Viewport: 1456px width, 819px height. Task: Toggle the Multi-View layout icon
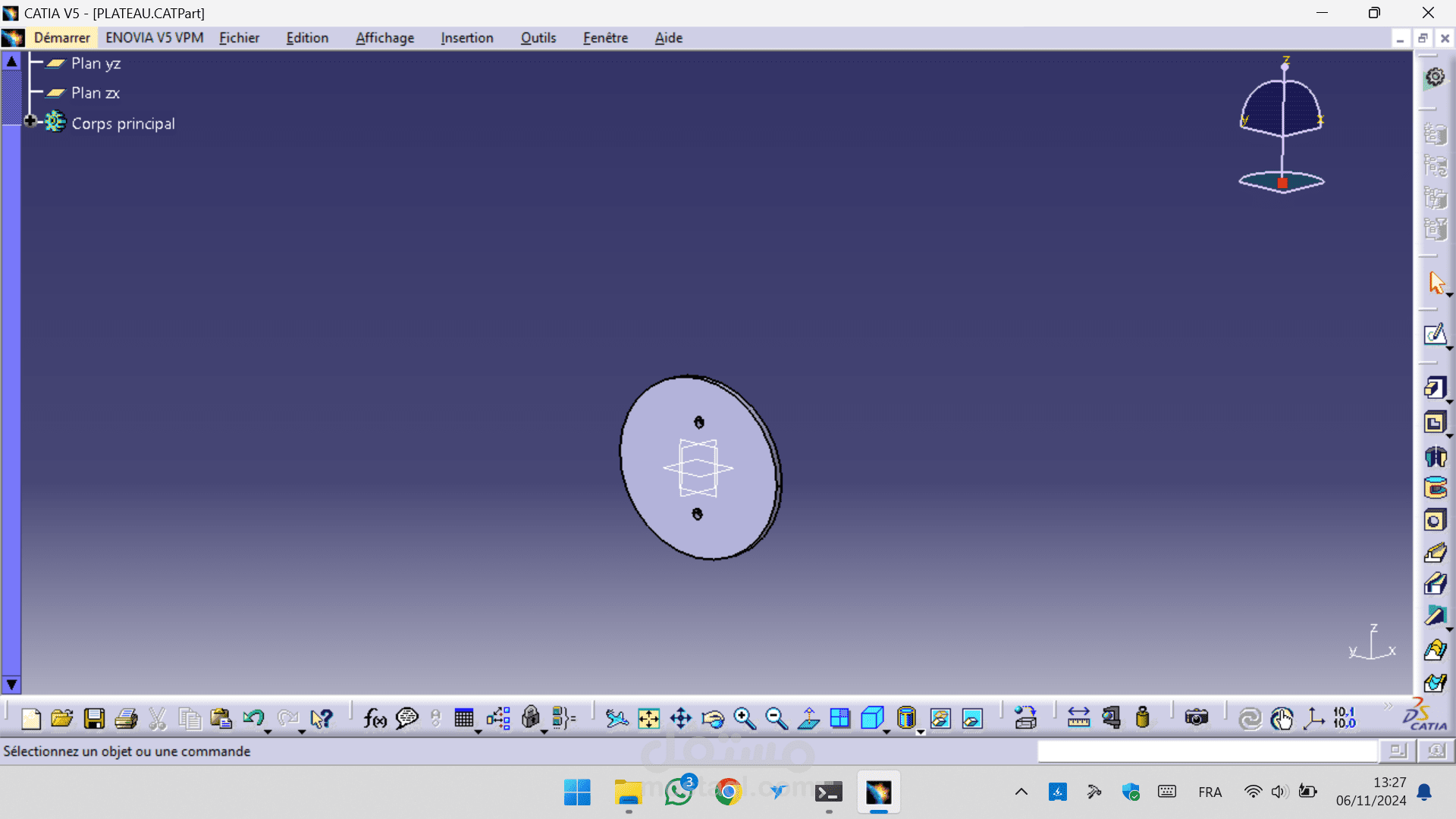840,718
